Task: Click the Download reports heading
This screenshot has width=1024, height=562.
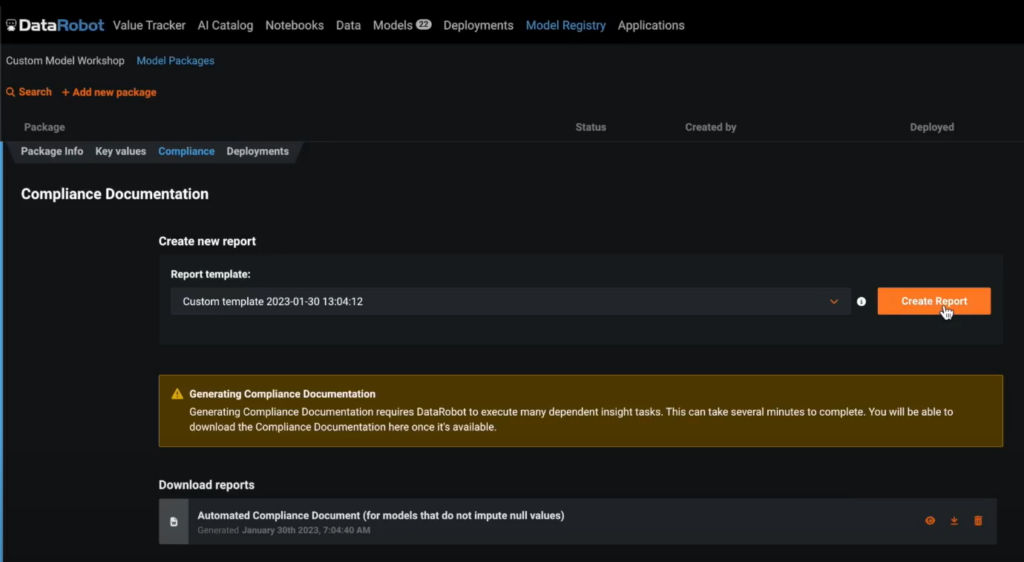Action: [x=206, y=485]
